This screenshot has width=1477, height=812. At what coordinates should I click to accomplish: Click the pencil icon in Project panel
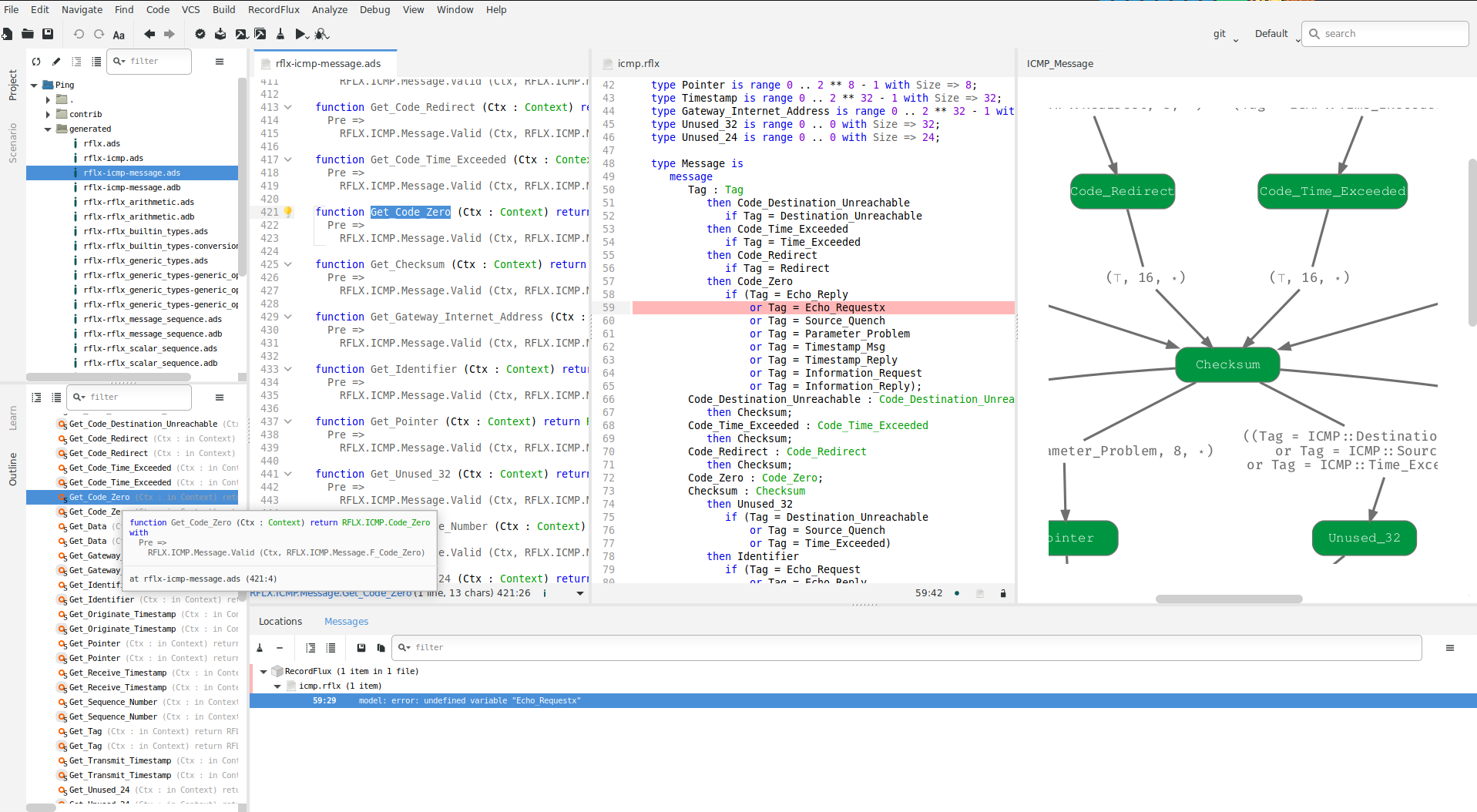click(56, 61)
